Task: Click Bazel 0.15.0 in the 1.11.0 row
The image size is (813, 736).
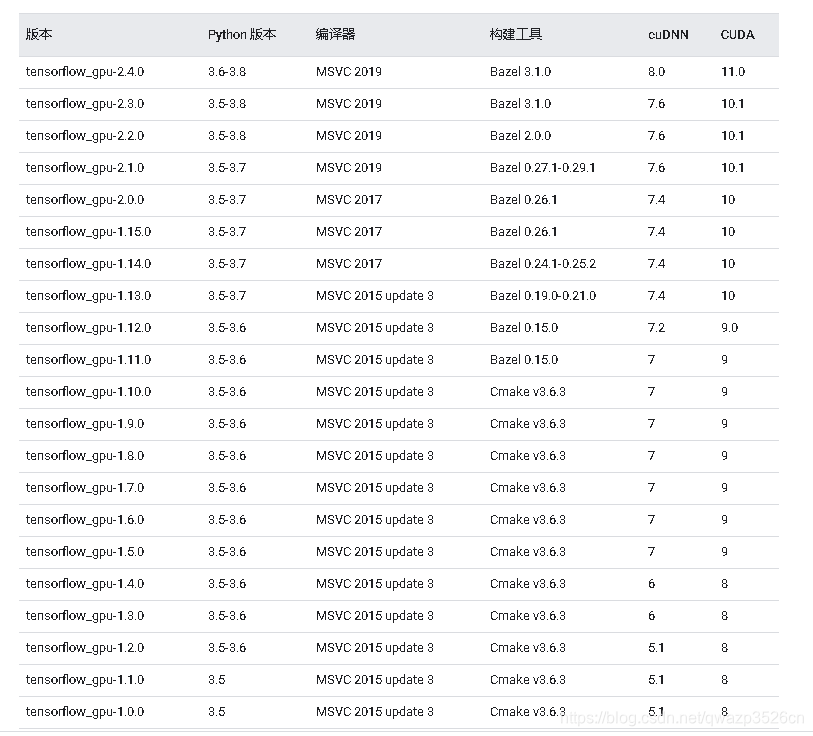Action: 524,360
